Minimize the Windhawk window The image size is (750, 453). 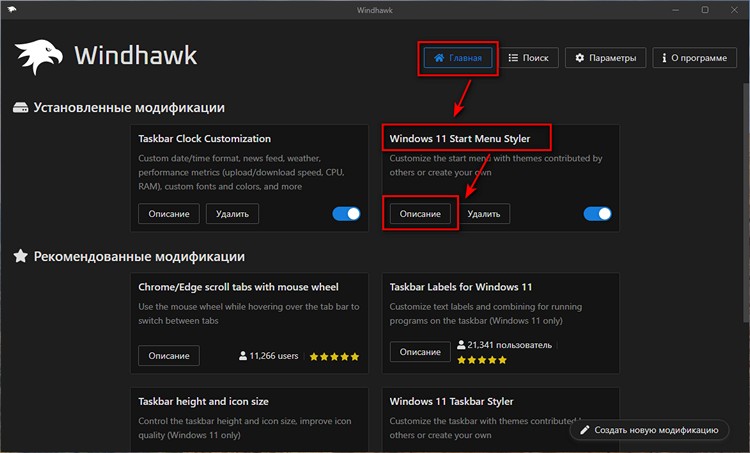click(x=675, y=10)
